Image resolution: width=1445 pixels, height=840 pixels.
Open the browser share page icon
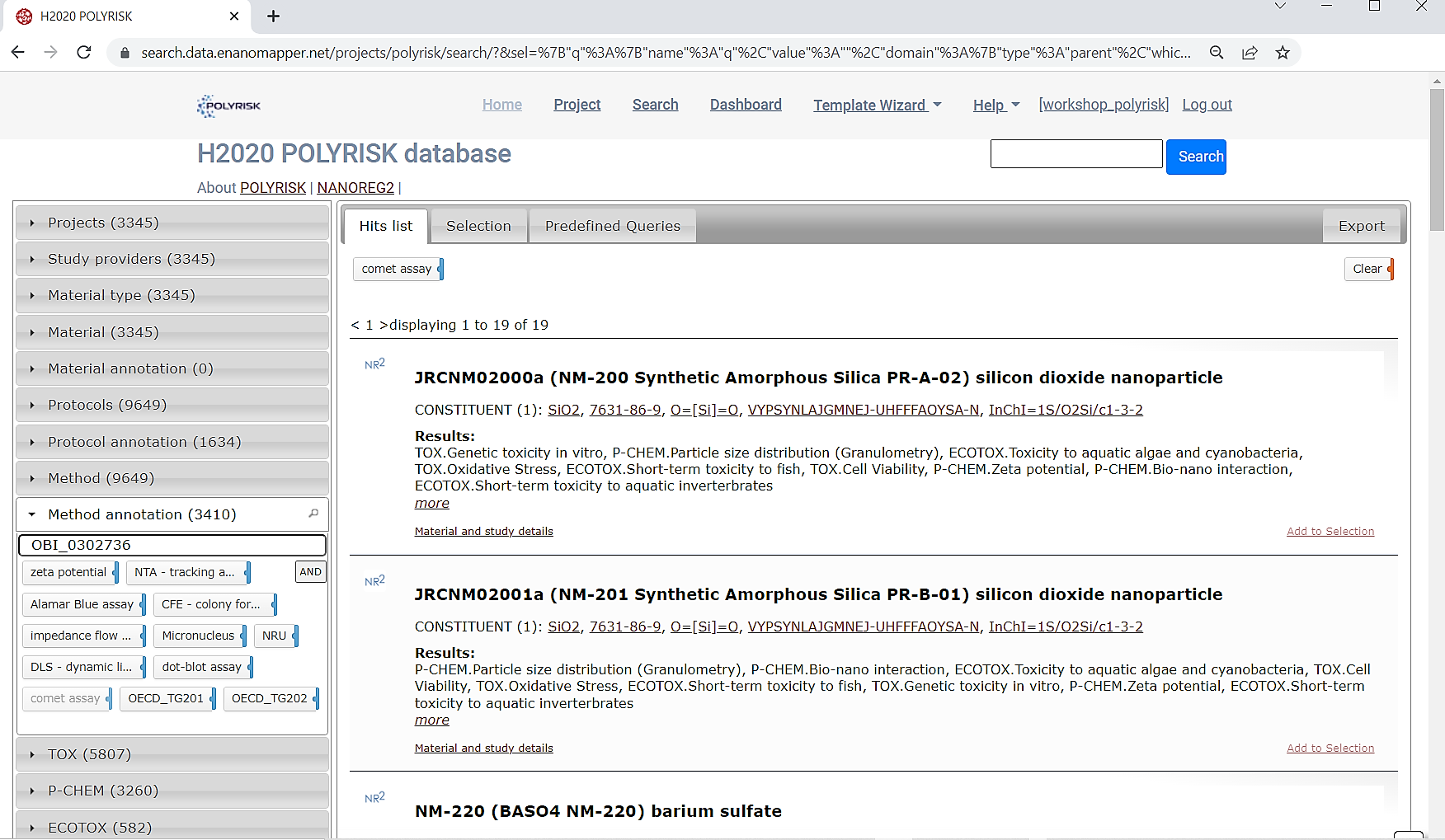[x=1250, y=53]
